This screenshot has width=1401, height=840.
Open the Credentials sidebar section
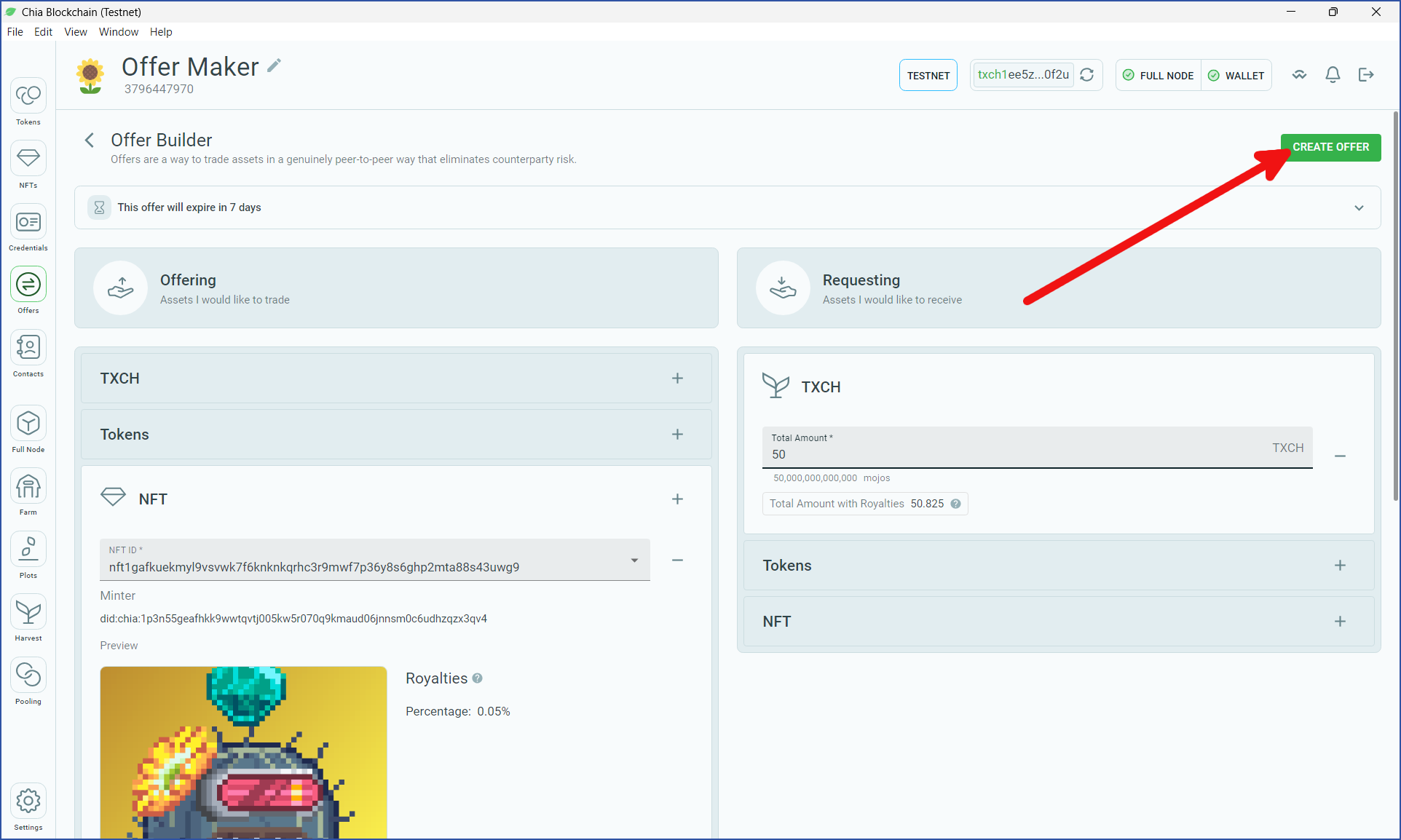click(28, 228)
